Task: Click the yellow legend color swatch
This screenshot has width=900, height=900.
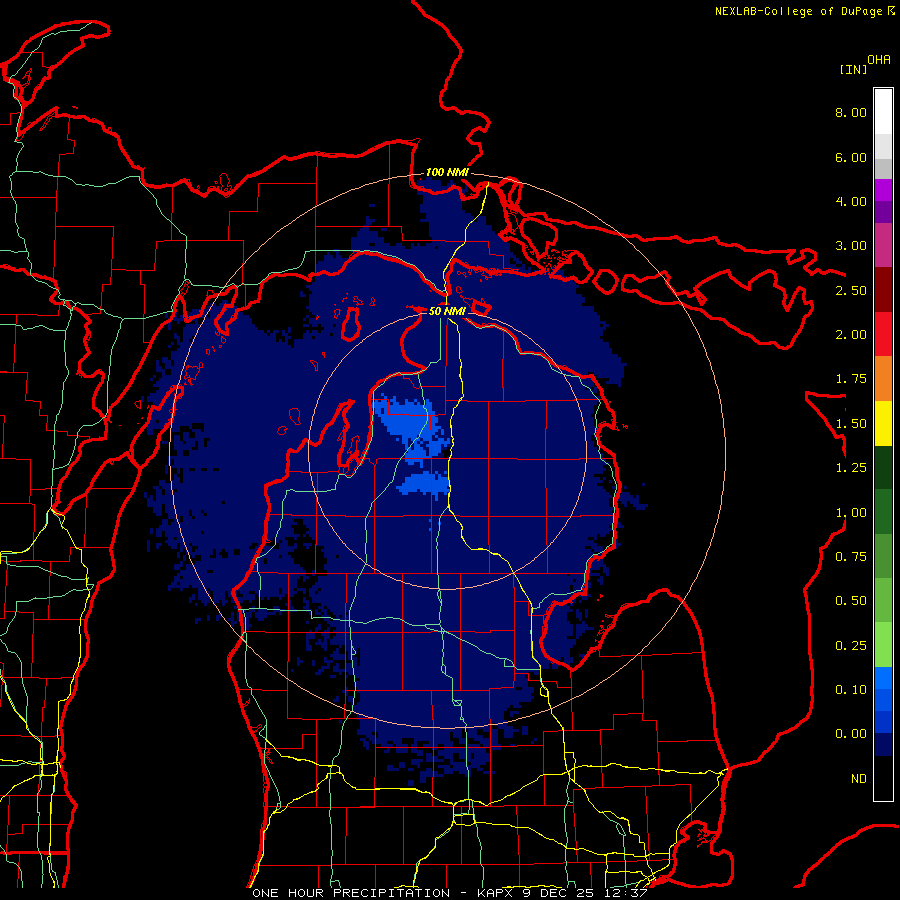Action: [883, 423]
